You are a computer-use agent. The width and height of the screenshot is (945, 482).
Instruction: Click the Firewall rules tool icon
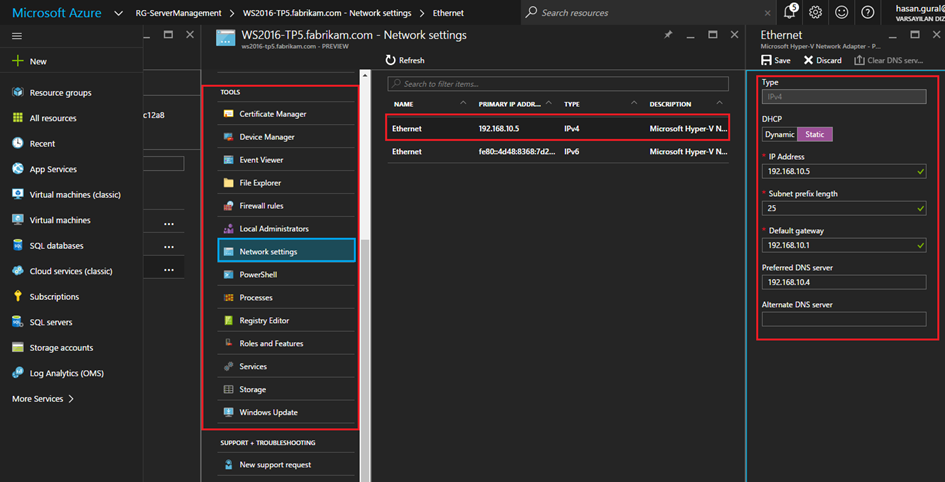pos(228,205)
